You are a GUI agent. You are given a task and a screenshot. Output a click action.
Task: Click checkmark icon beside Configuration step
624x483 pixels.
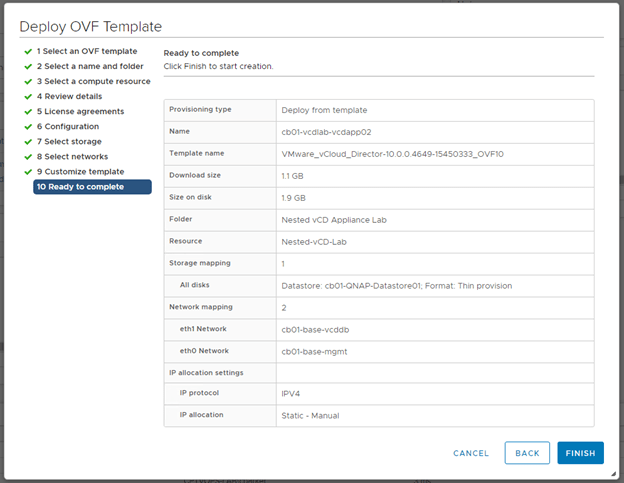coord(26,127)
